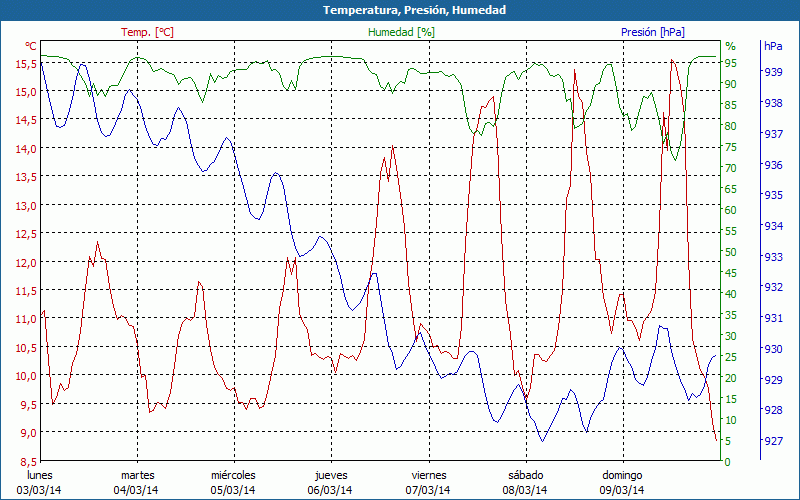
Task: Click the 15,5 temperature axis tick
Action: (26, 63)
